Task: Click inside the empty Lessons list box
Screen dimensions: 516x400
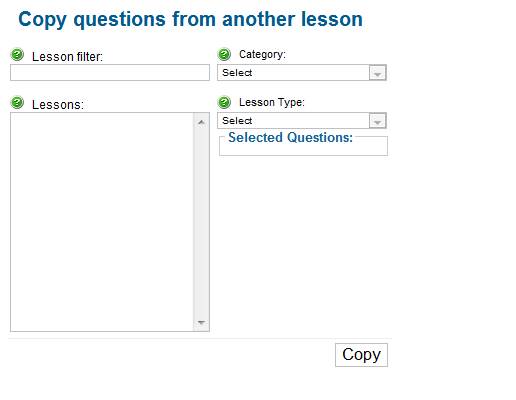Action: [x=102, y=222]
